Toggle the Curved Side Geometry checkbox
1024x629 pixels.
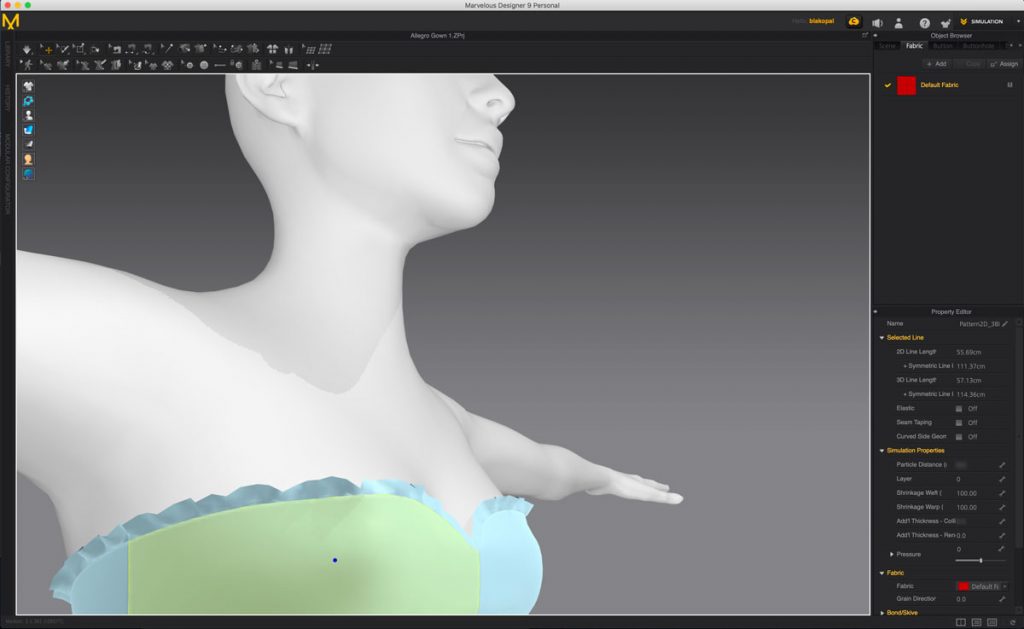pos(959,436)
